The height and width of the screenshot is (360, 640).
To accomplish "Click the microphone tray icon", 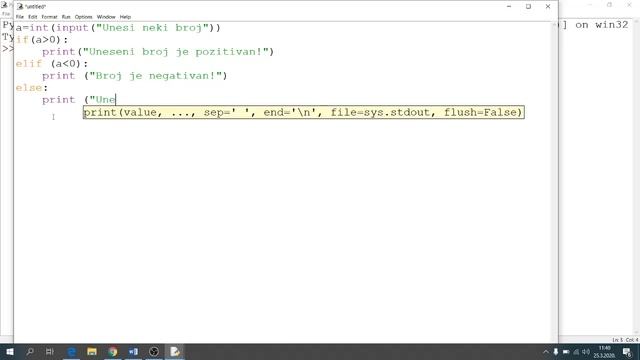I will pyautogui.click(x=556, y=352).
